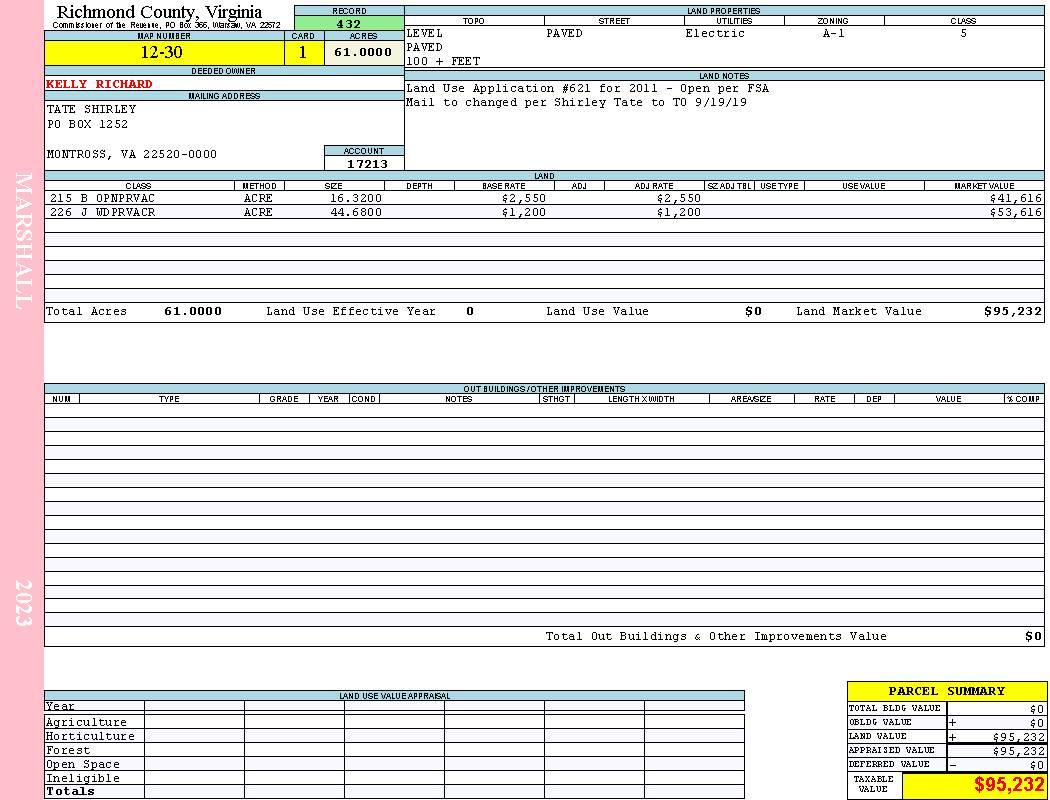Screen dimensions: 1050x800
Task: Select the Mail to changed per Shirley Tate note
Action: pos(577,102)
